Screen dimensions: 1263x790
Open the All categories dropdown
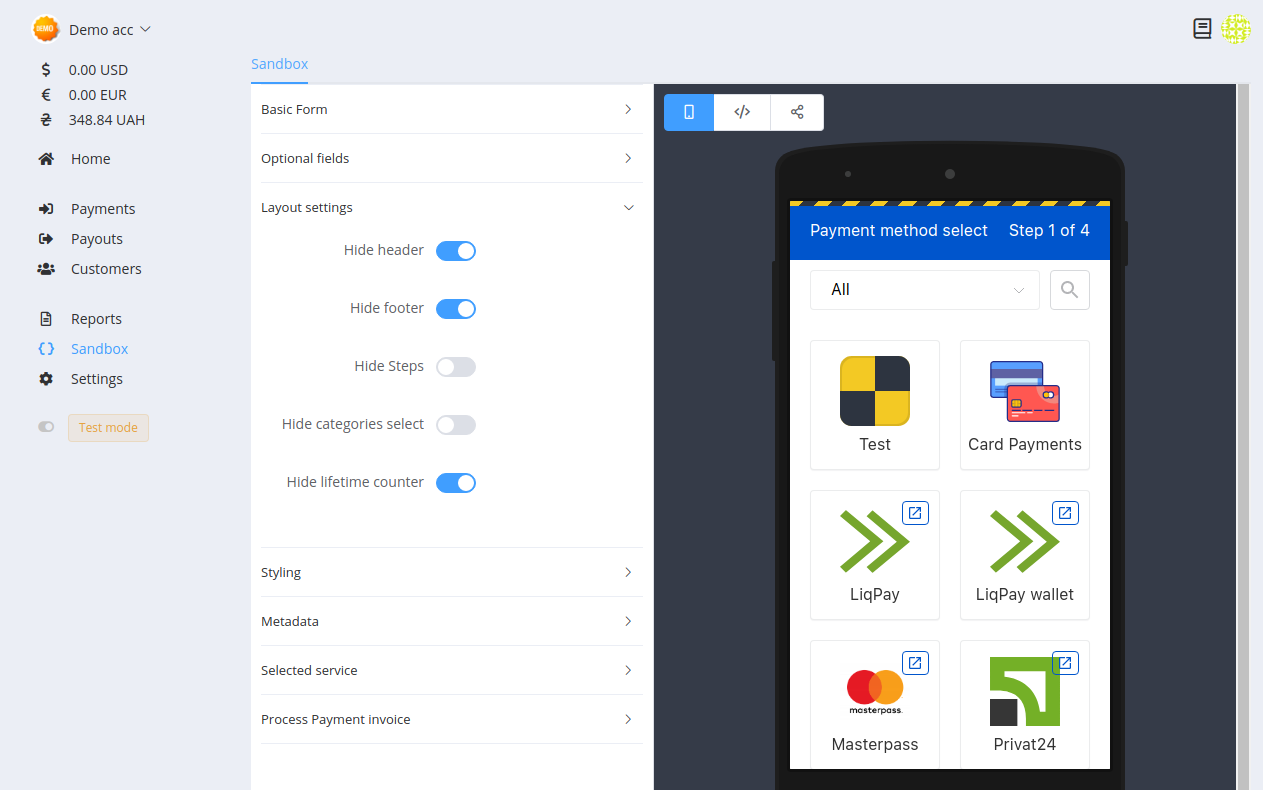click(x=925, y=290)
